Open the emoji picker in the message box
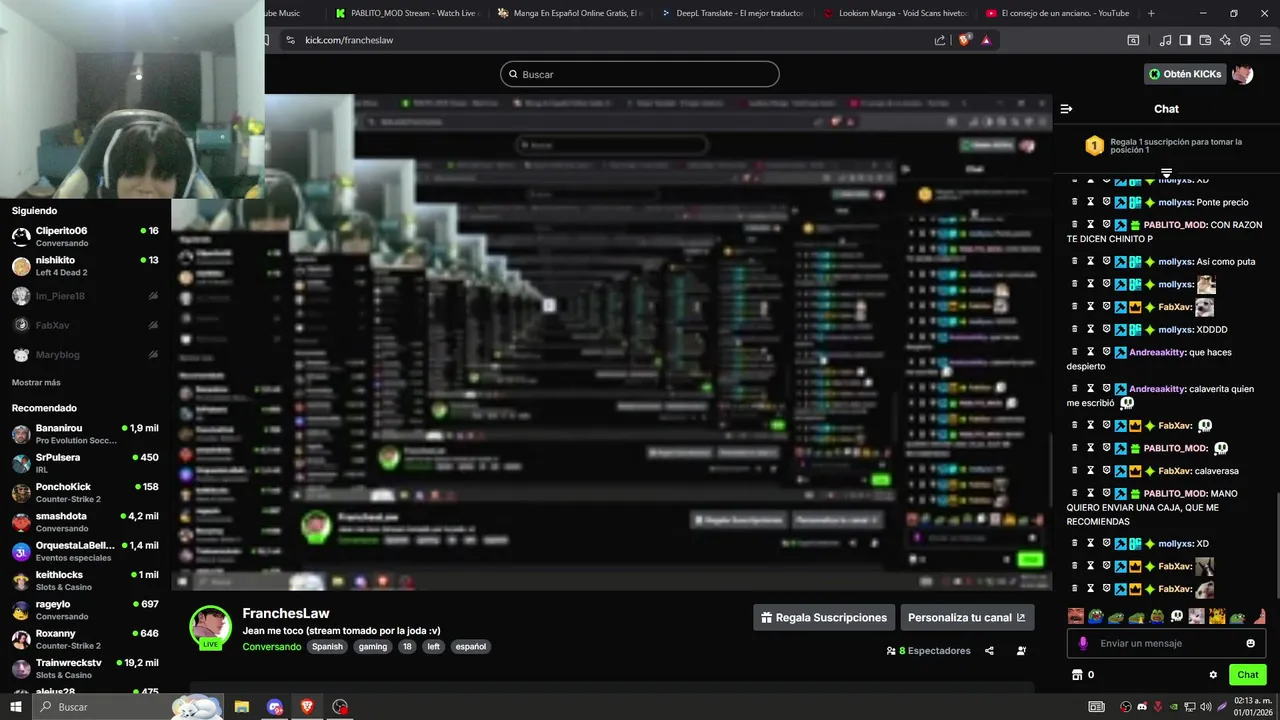The width and height of the screenshot is (1280, 720). coord(1250,643)
